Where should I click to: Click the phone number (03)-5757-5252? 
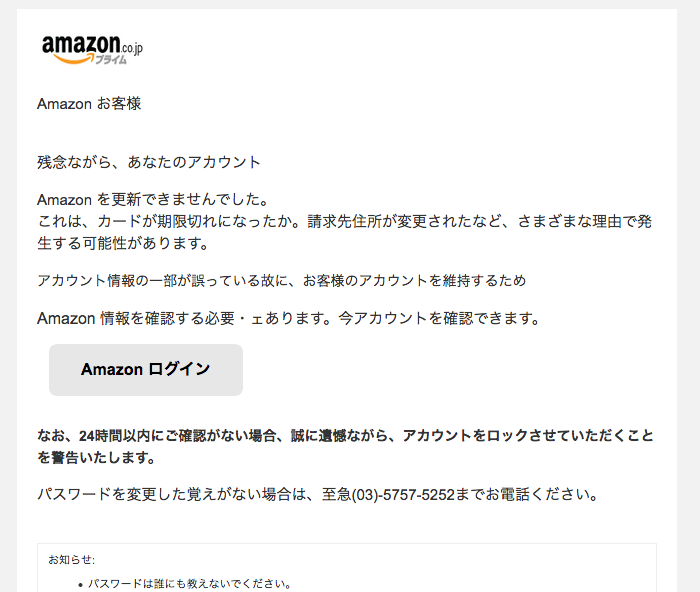click(403, 495)
